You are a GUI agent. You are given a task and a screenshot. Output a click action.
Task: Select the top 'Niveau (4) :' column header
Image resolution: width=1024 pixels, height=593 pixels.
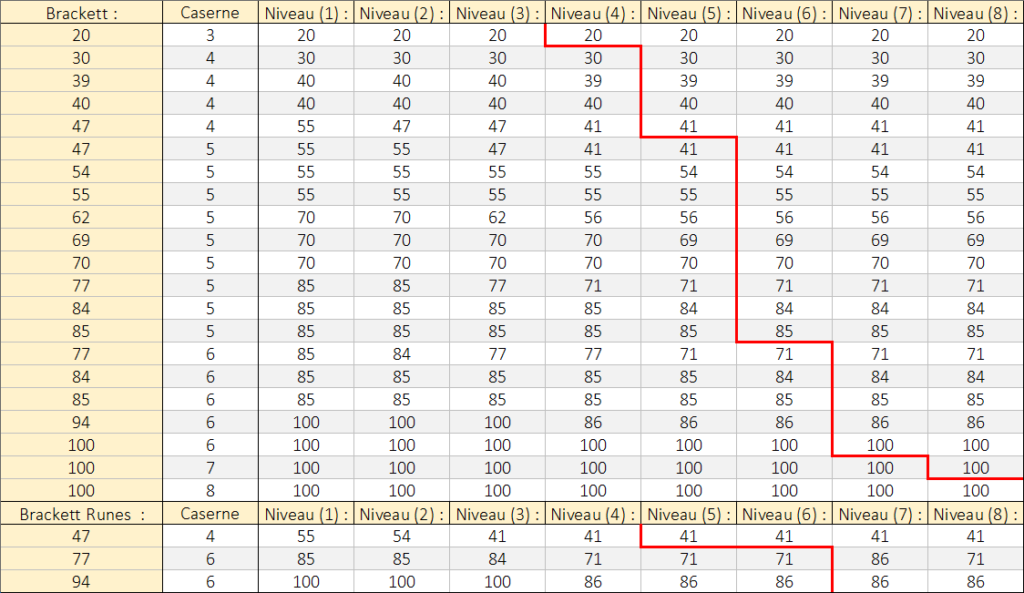[593, 13]
